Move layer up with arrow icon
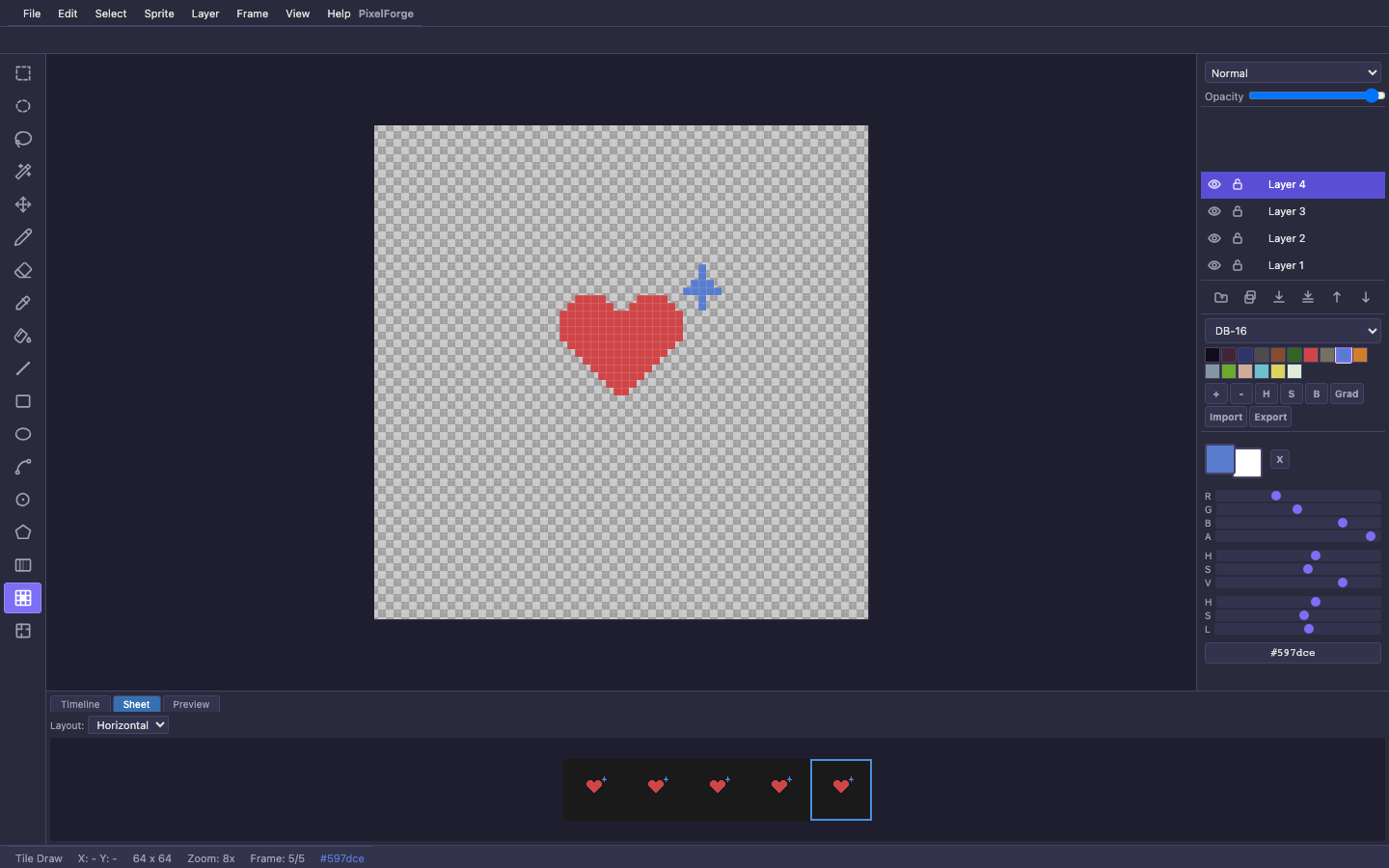Screen dimensions: 1389x868 click(x=1337, y=297)
